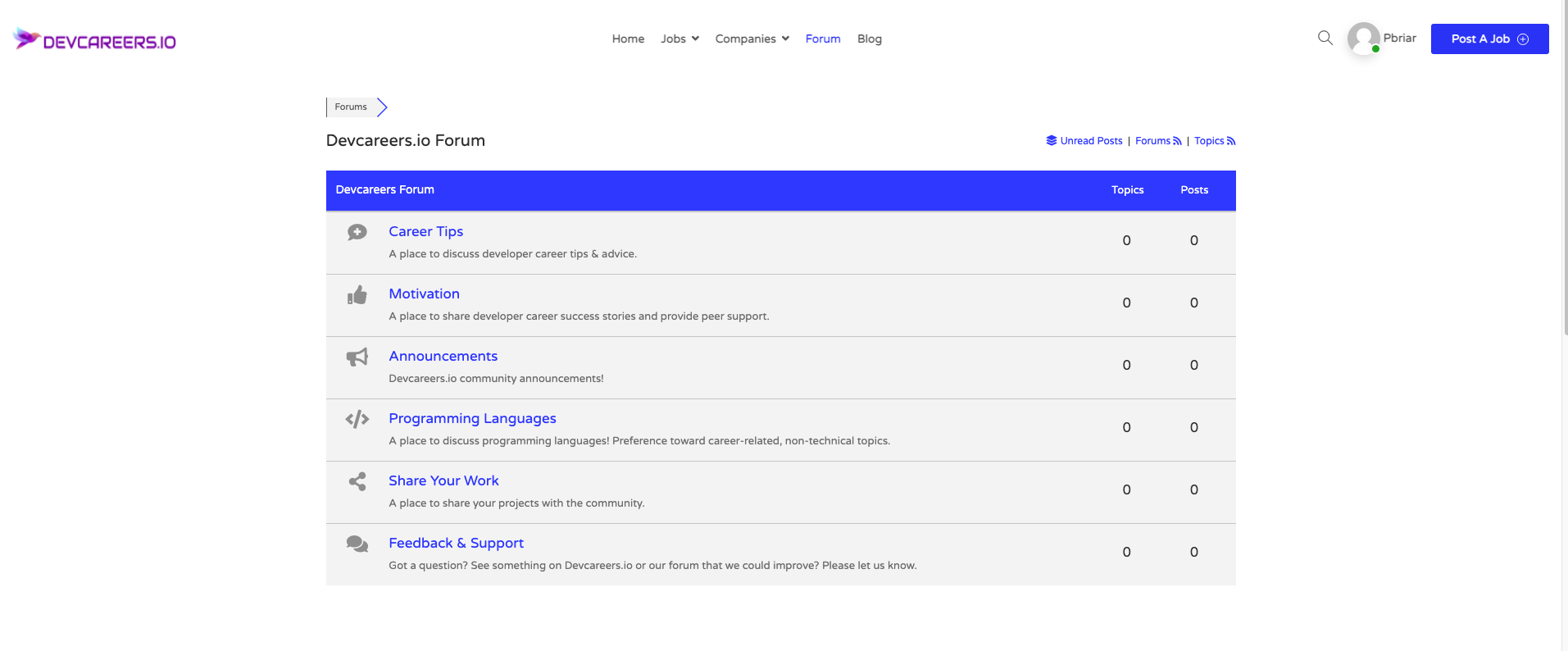Click the Announcements description text
Image resolution: width=1568 pixels, height=651 pixels.
[x=496, y=379]
